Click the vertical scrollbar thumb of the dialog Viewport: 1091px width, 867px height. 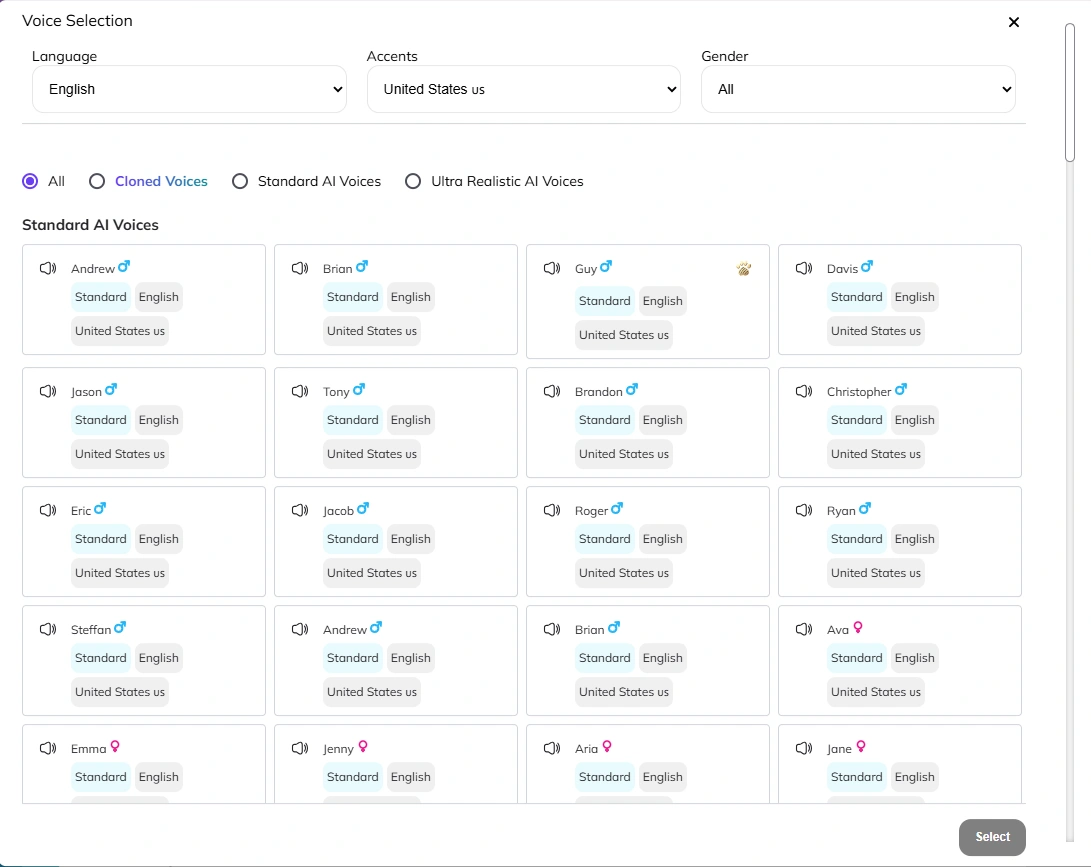pyautogui.click(x=1070, y=93)
